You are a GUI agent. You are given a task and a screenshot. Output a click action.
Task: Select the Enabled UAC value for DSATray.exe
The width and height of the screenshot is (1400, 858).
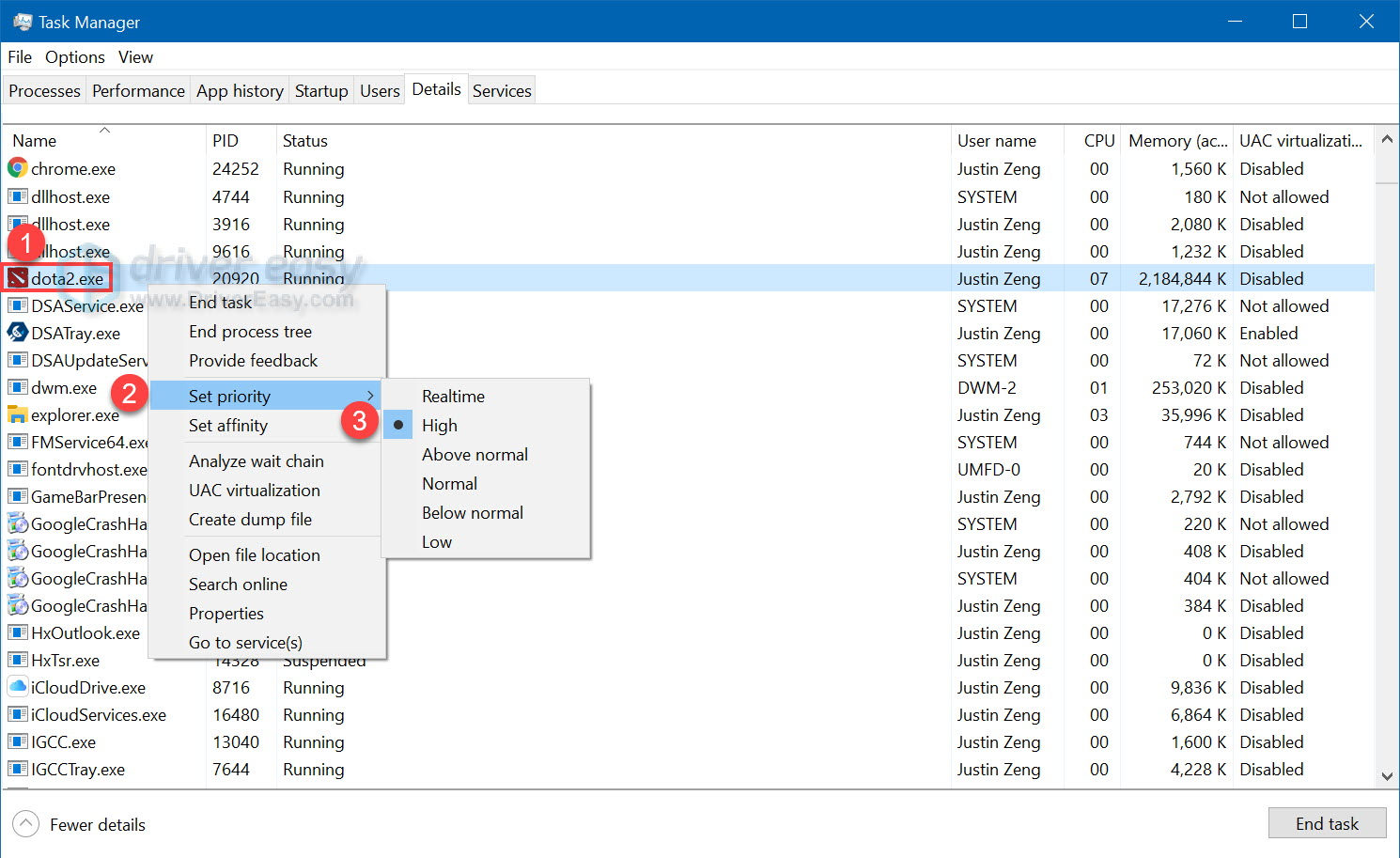point(1268,333)
